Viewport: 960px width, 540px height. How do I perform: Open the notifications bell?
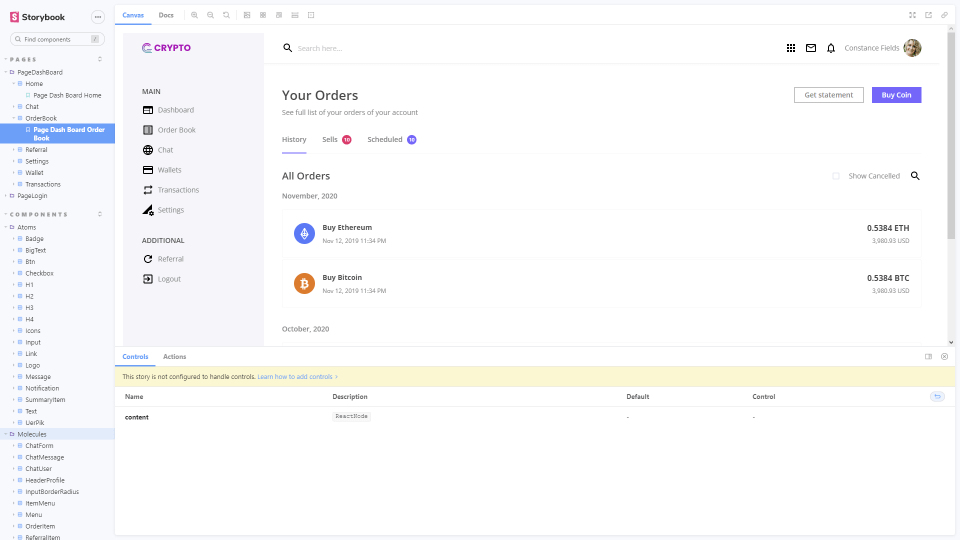point(831,48)
